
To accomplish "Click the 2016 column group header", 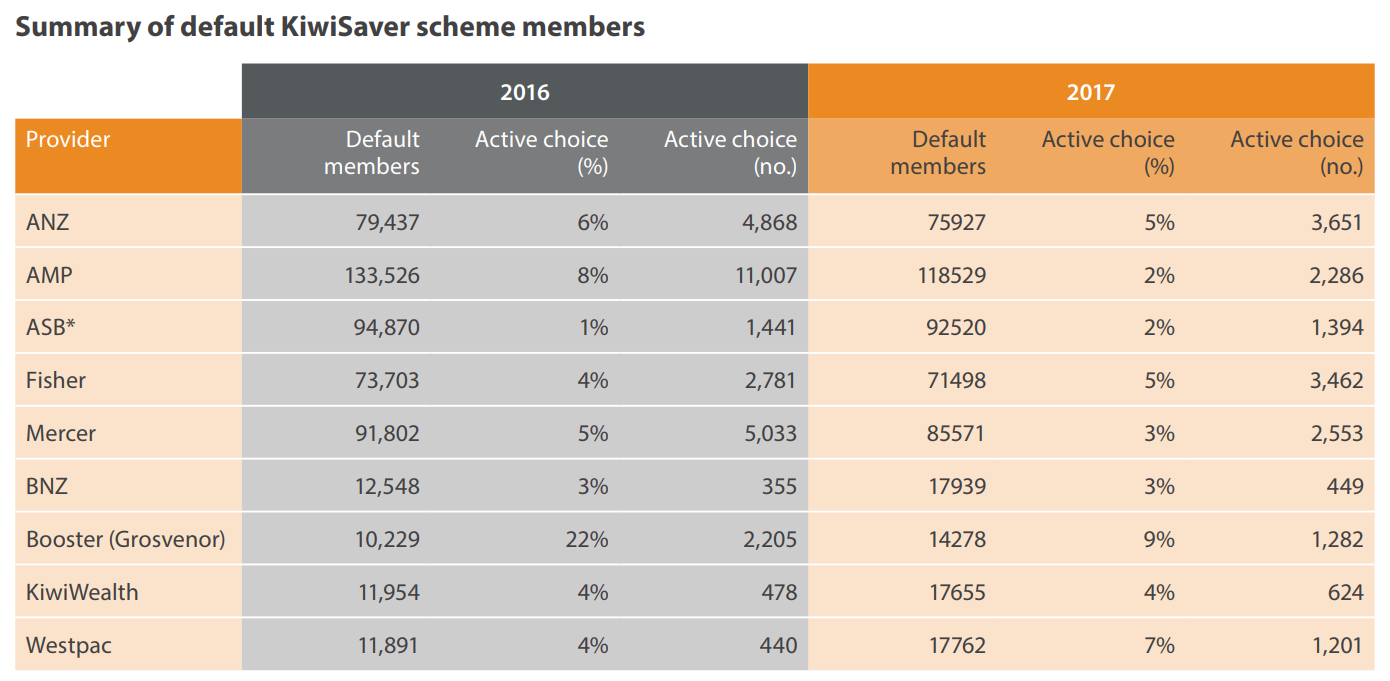I will [x=524, y=92].
